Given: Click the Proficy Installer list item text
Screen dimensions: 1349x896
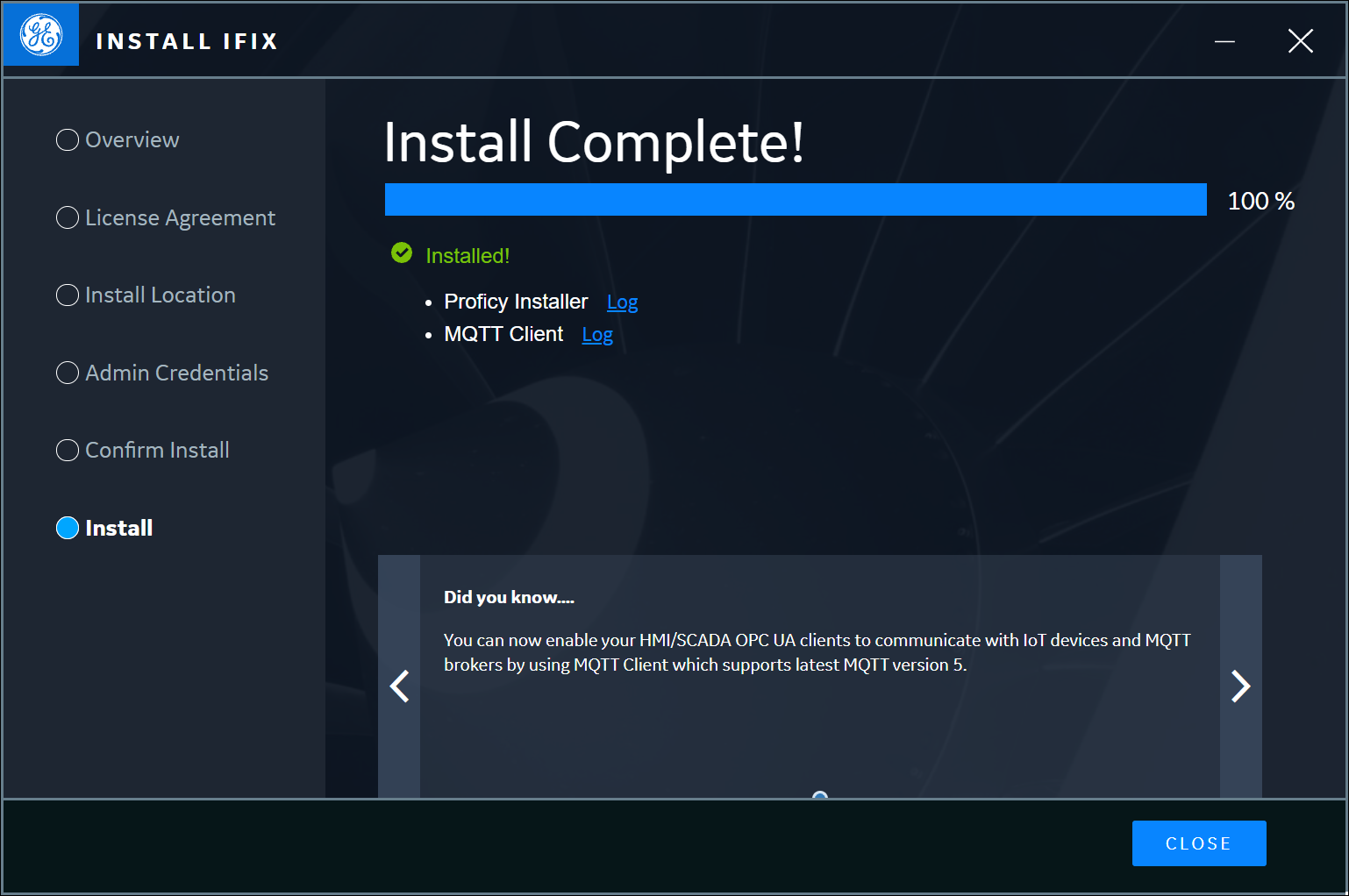Looking at the screenshot, I should coord(516,302).
